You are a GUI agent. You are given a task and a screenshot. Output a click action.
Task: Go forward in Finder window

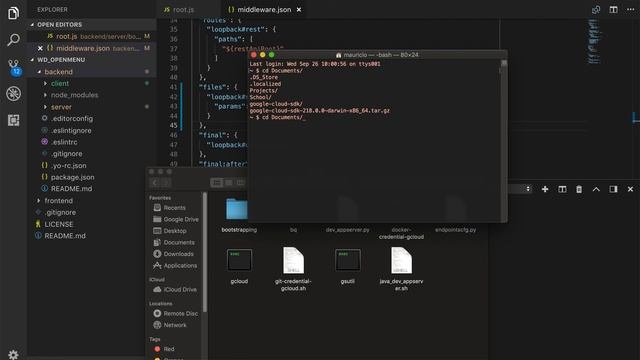click(166, 183)
